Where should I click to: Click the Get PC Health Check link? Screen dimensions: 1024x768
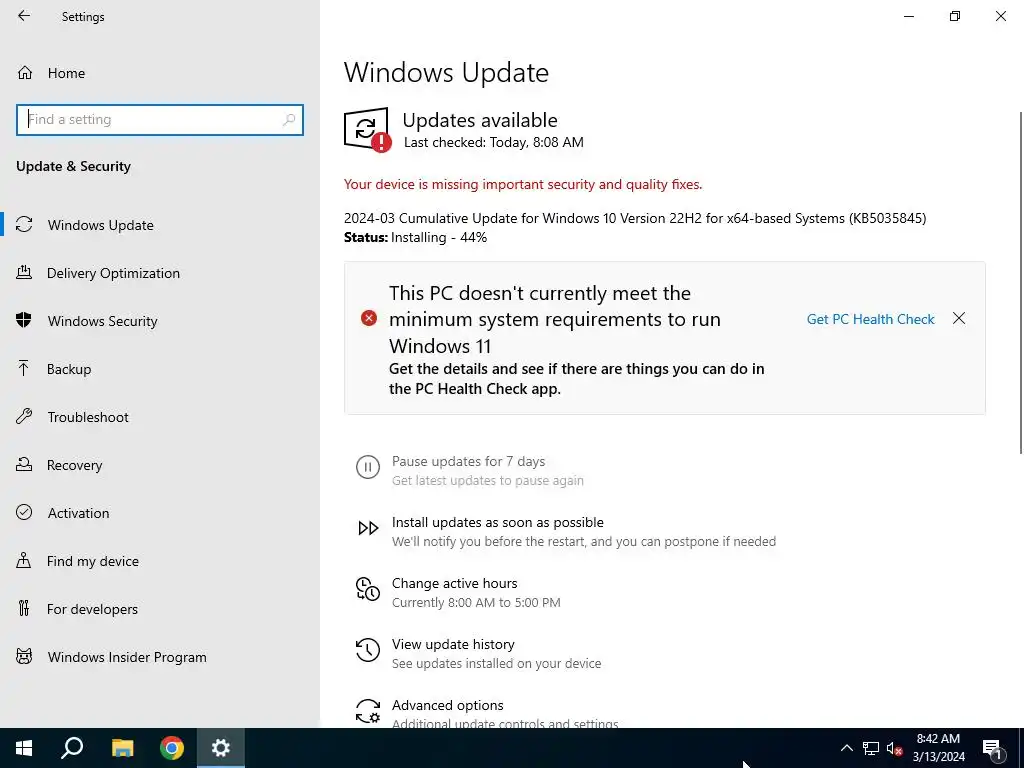point(870,319)
